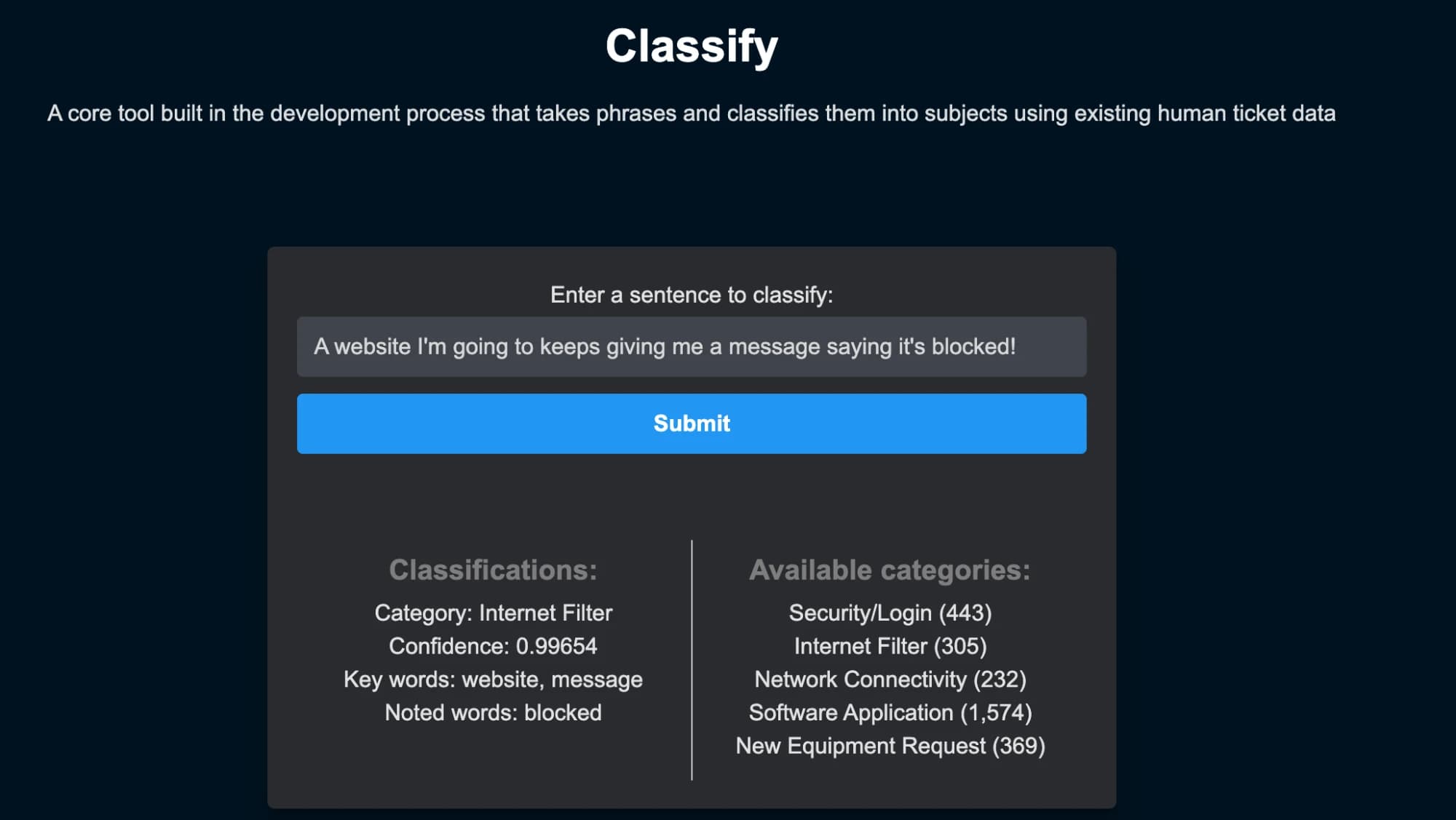Viewport: 1456px width, 820px height.
Task: Click the 'Classifications:' heading
Action: (x=493, y=570)
